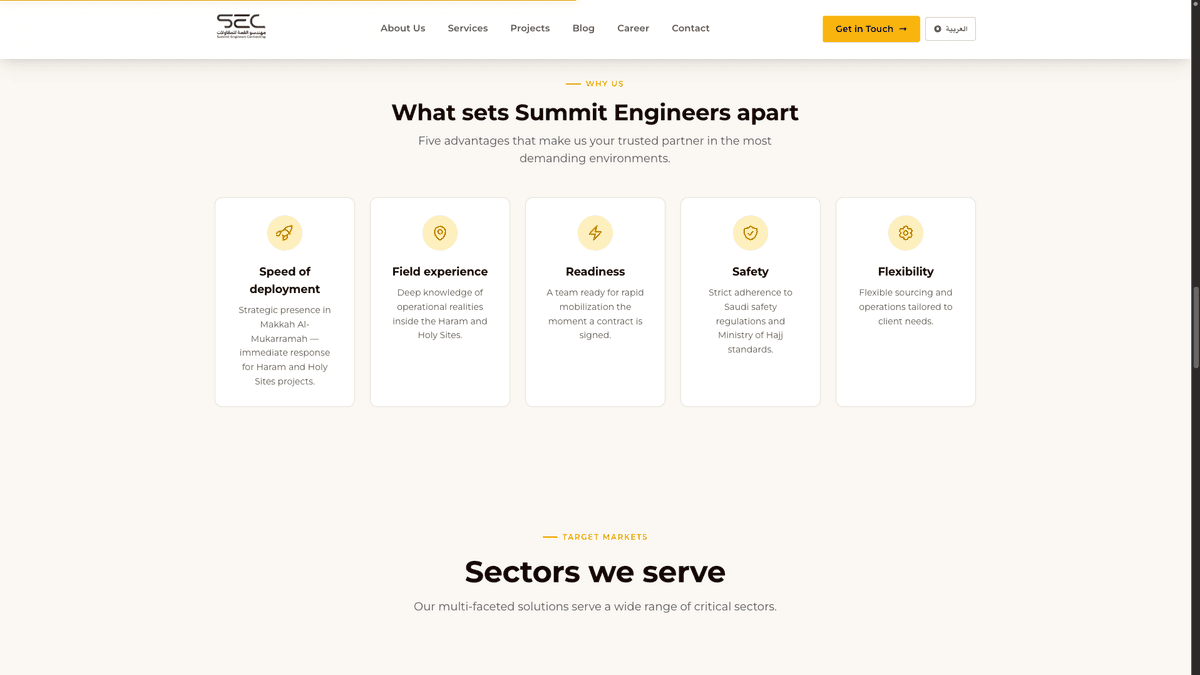Click text 'Five advantages that make us your trusted partner'

click(595, 150)
